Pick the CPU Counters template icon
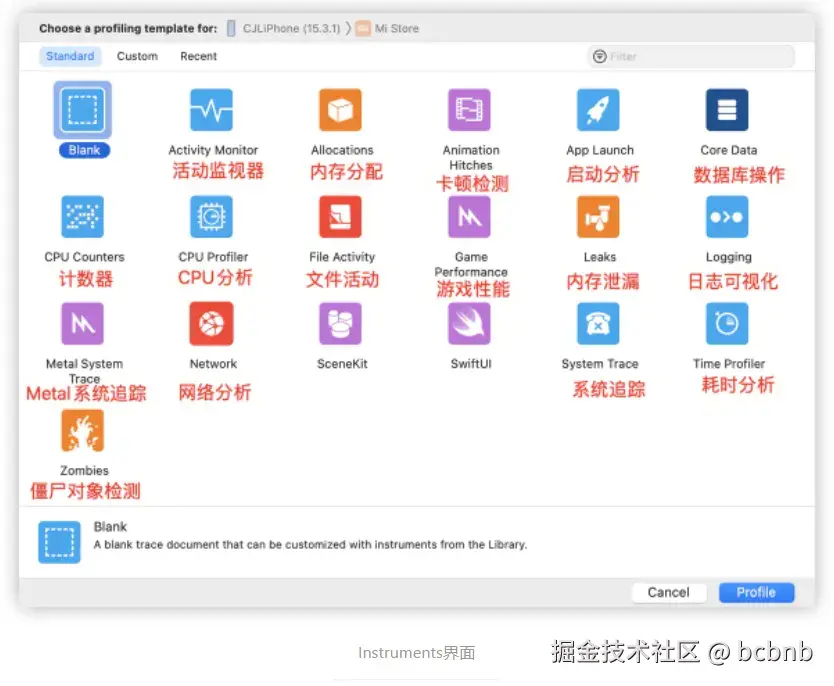 tap(82, 216)
